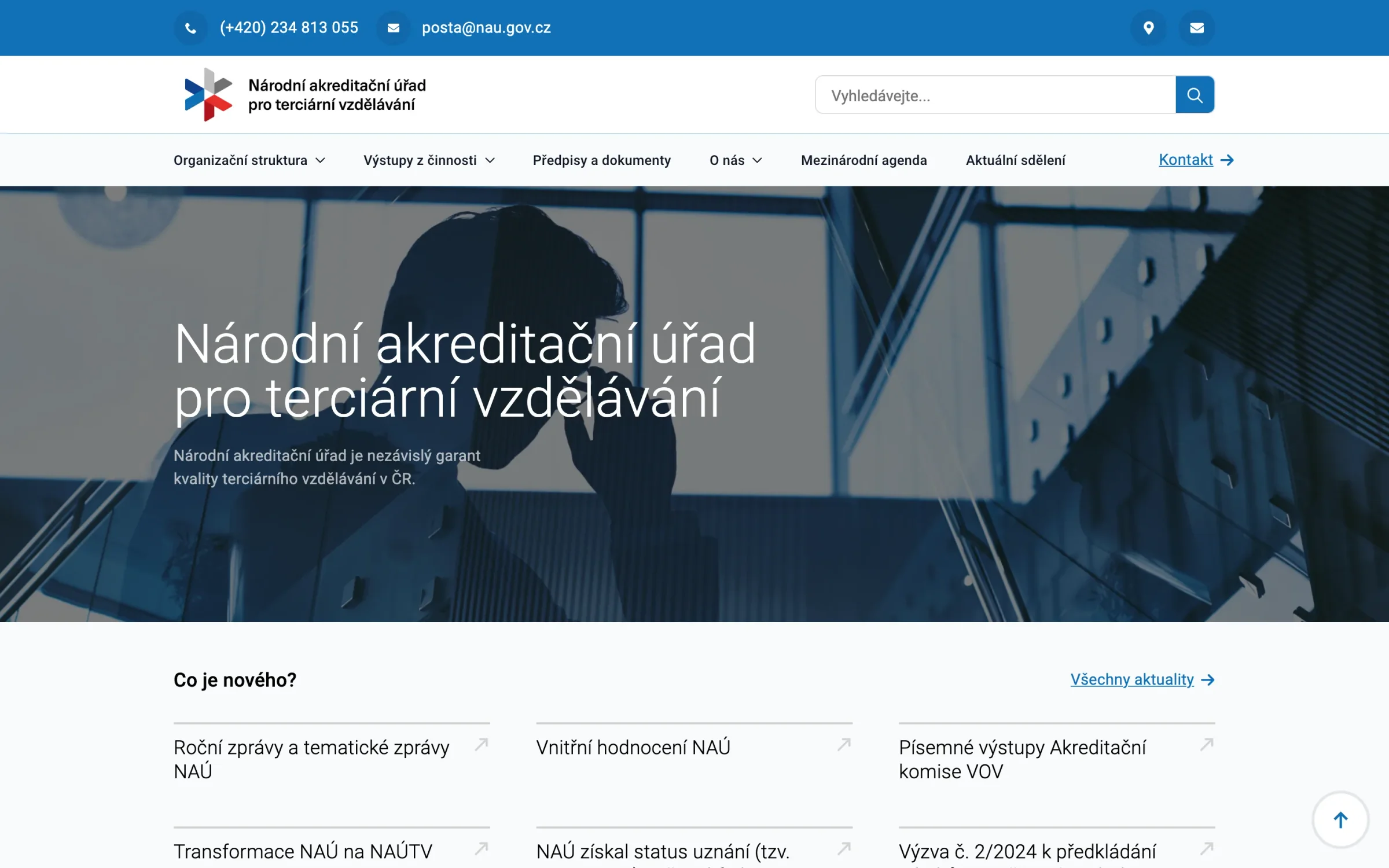Click the phone icon in top bar
The width and height of the screenshot is (1389, 868).
click(190, 28)
